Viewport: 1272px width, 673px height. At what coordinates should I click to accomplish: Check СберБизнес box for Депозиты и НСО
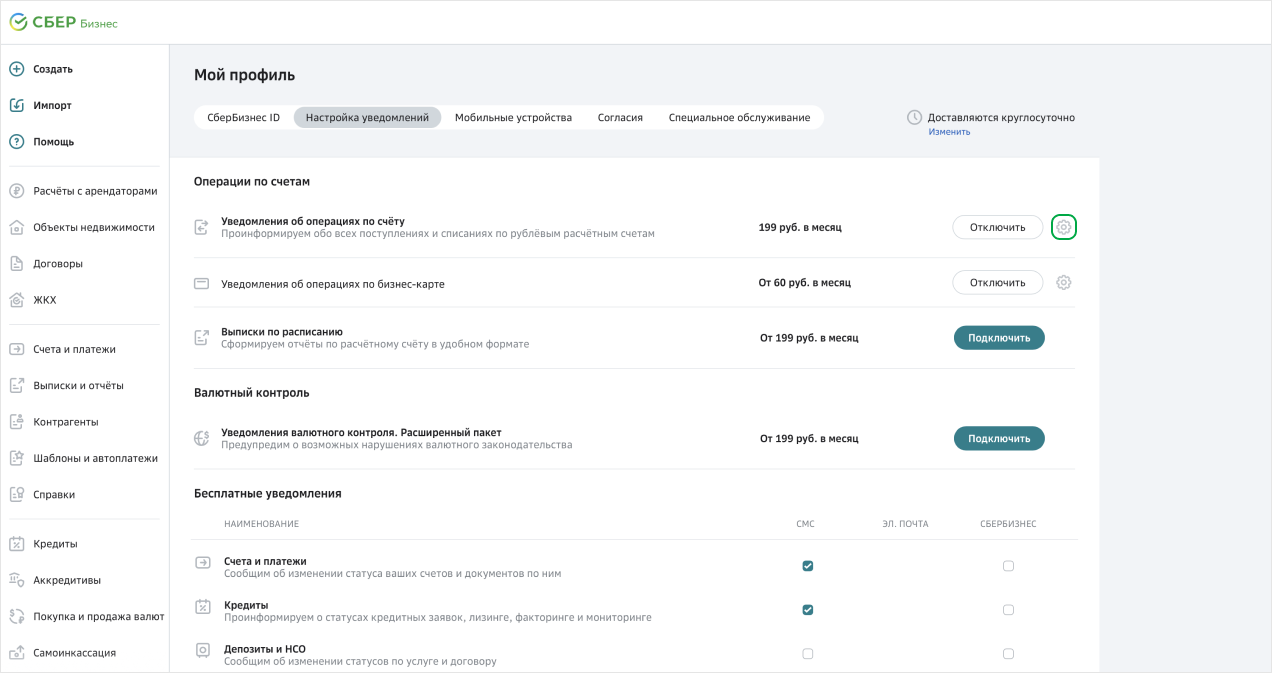tap(1008, 654)
